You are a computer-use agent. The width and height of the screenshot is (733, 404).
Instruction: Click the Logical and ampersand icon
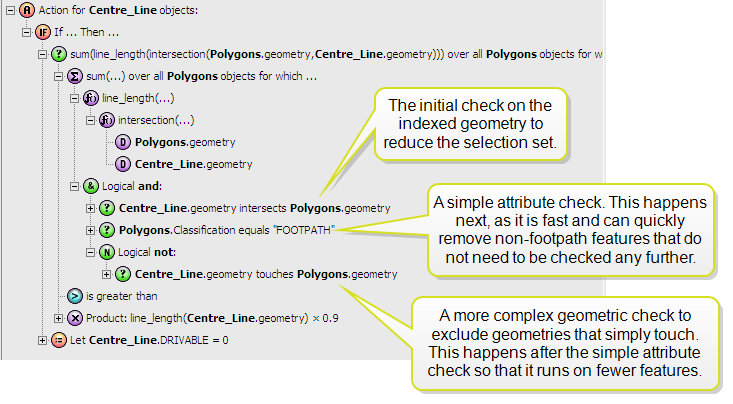(90, 186)
